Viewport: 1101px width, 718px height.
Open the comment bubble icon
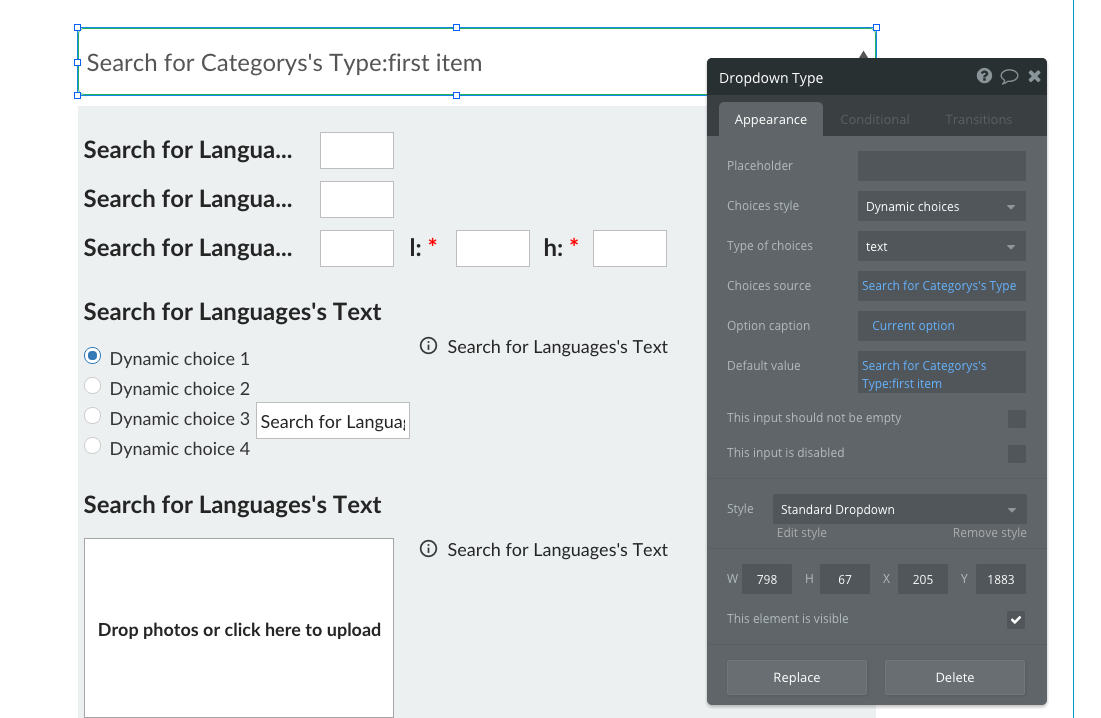click(x=1009, y=76)
